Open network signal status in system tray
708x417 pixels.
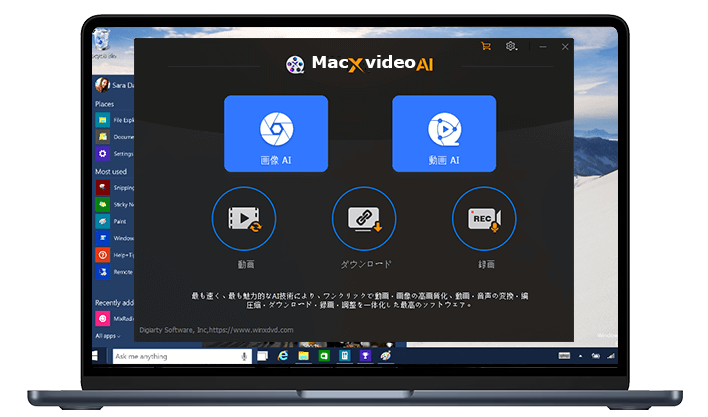[x=611, y=356]
